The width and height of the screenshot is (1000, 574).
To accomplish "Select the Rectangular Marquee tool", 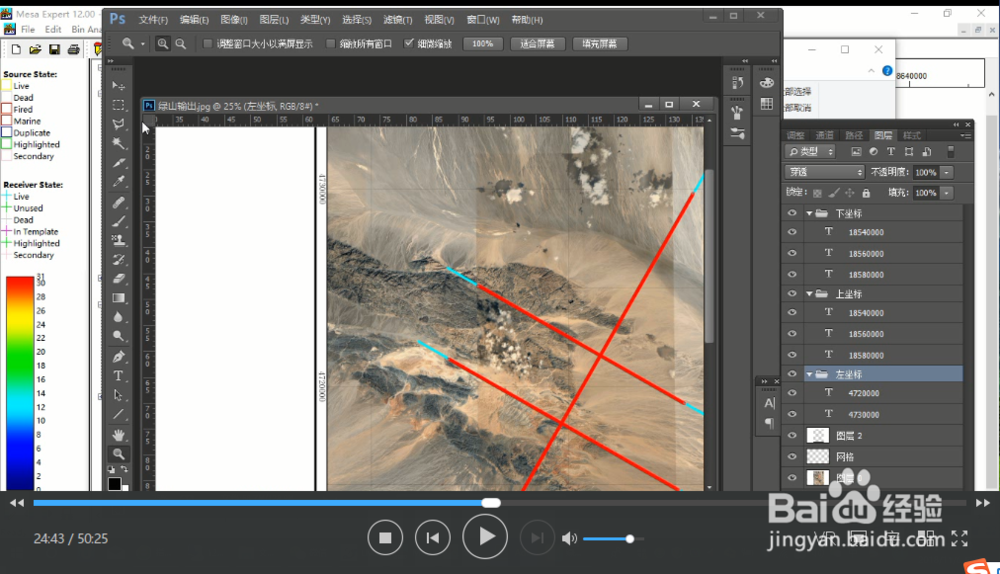I will (x=119, y=105).
